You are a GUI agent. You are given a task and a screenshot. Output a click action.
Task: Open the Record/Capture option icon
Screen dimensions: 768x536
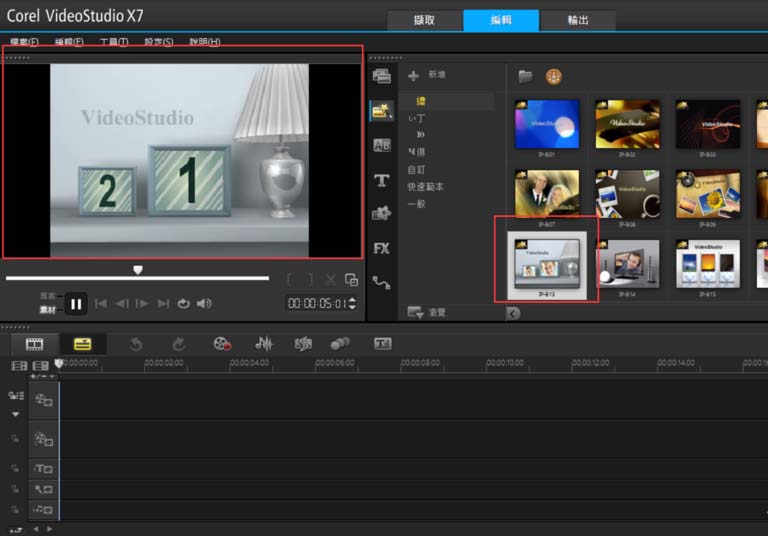coord(222,344)
